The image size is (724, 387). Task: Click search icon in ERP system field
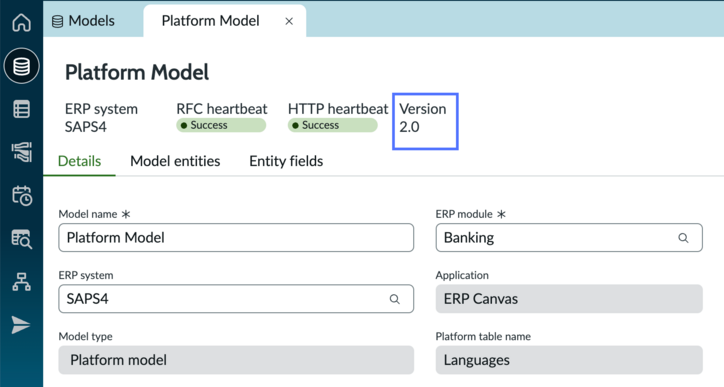[394, 299]
